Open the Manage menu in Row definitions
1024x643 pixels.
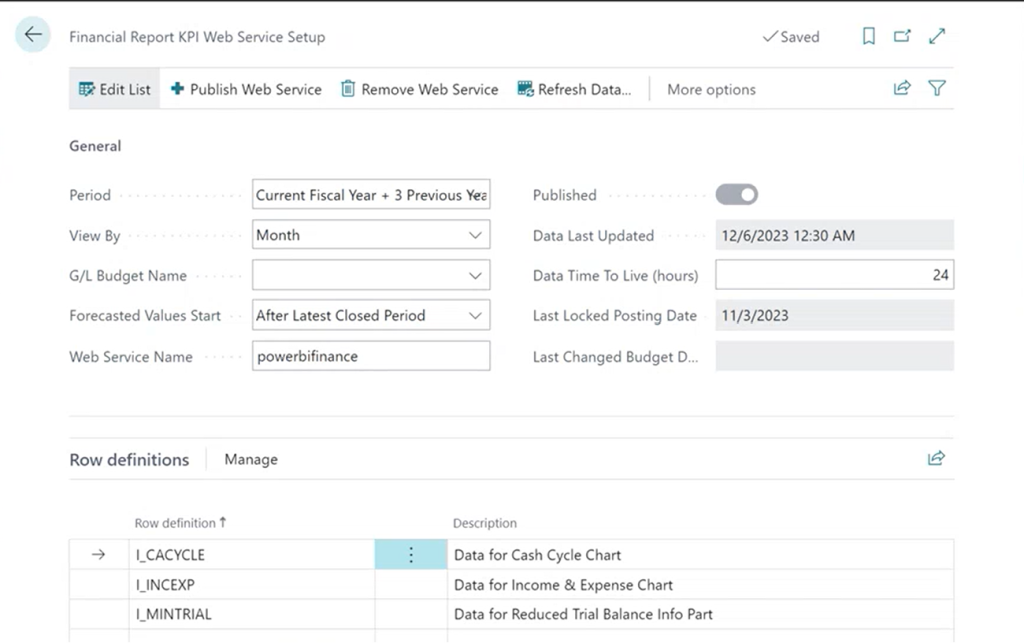(x=250, y=459)
